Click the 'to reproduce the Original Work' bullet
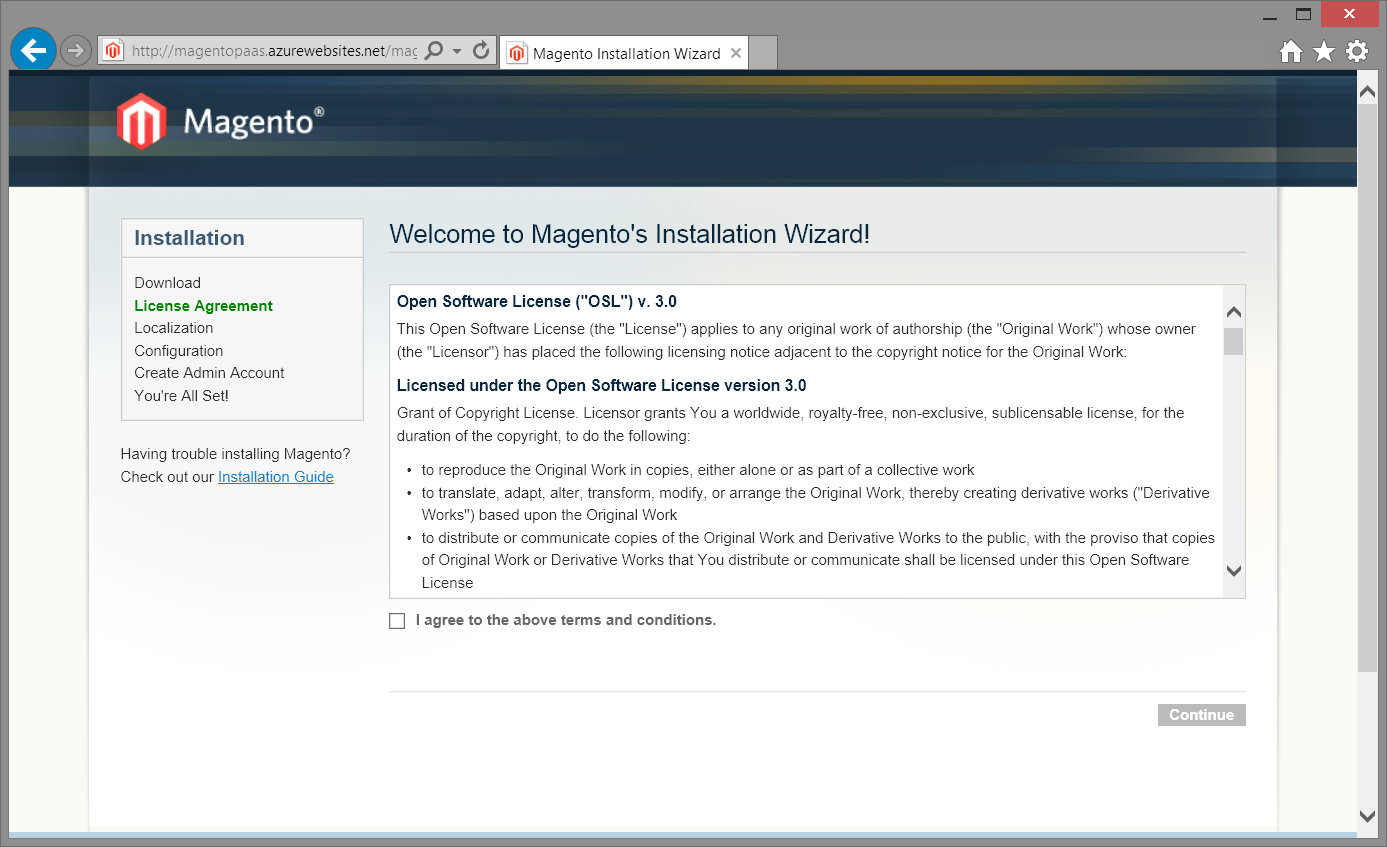The image size is (1387, 847). click(698, 470)
